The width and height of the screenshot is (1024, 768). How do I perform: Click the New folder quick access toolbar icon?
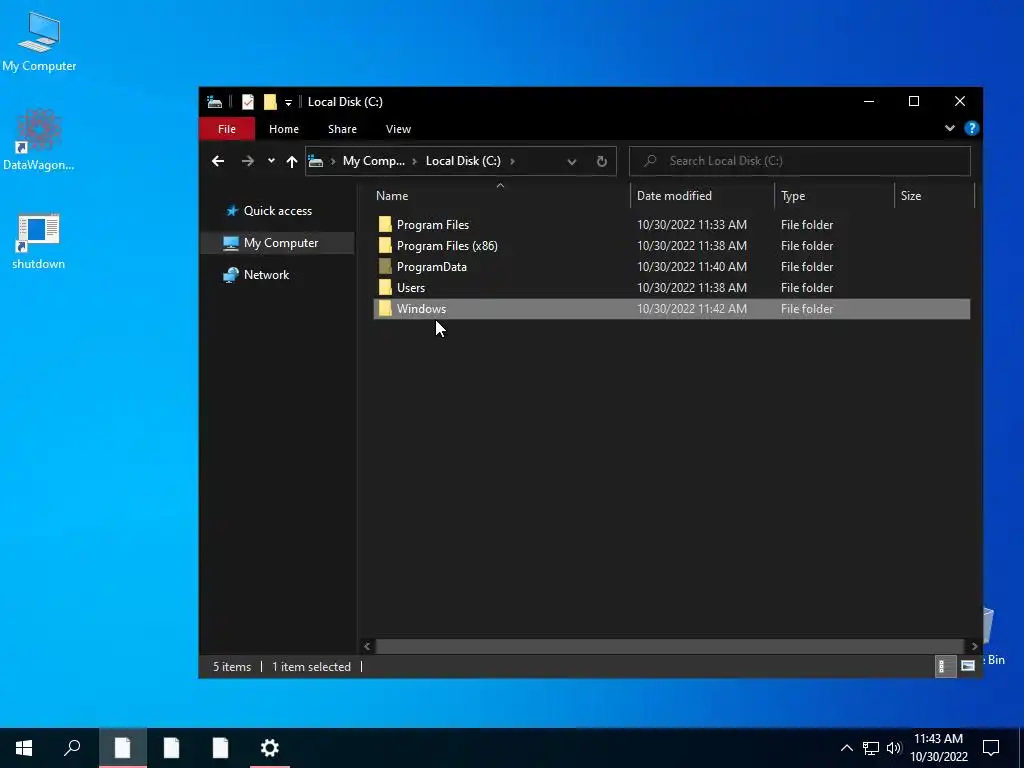pyautogui.click(x=270, y=102)
